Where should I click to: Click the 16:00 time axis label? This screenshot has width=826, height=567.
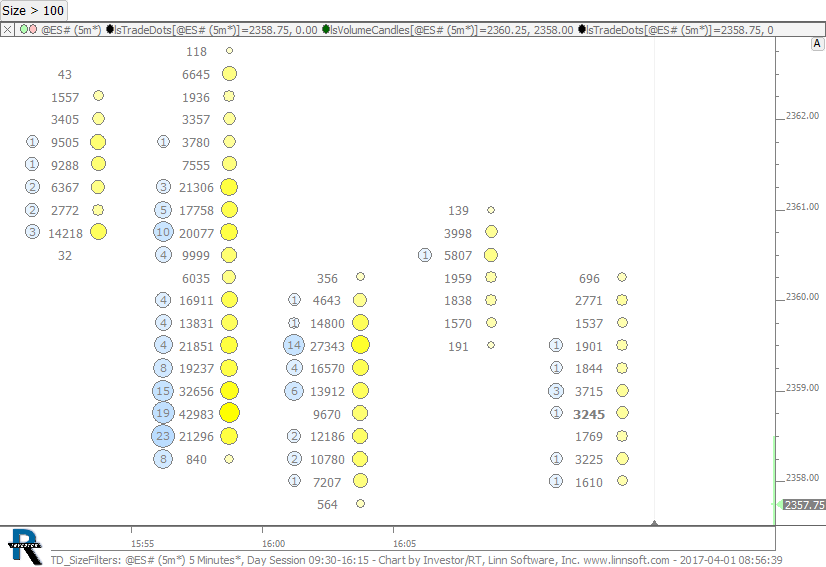pos(273,543)
